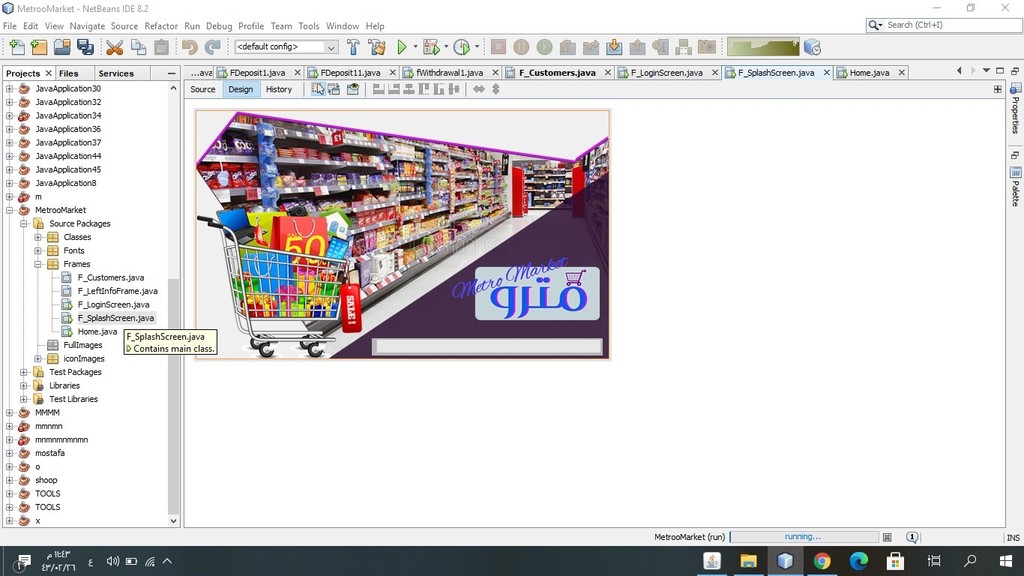Click the notifications icon in the status bar

click(x=912, y=537)
